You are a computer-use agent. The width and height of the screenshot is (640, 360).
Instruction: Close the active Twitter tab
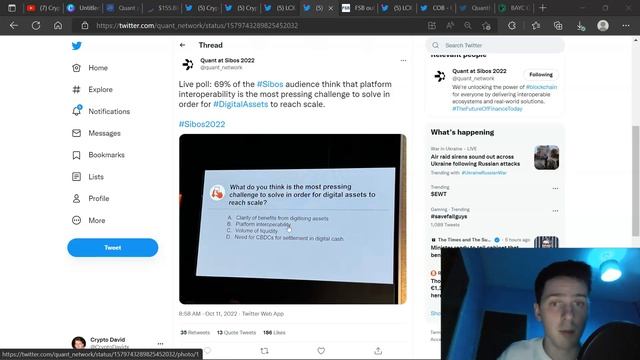[331, 8]
